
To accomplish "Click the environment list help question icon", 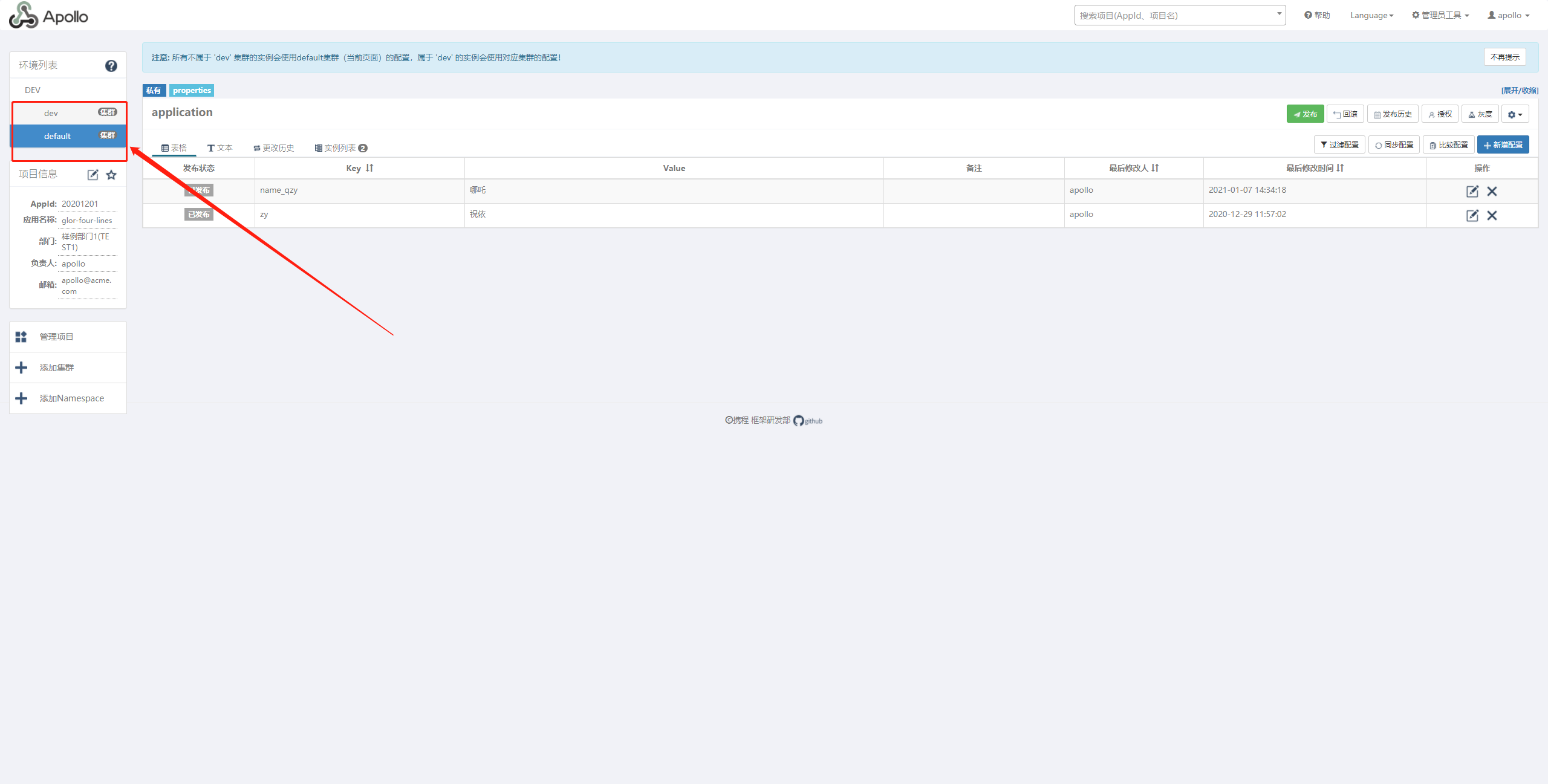I will click(x=111, y=66).
